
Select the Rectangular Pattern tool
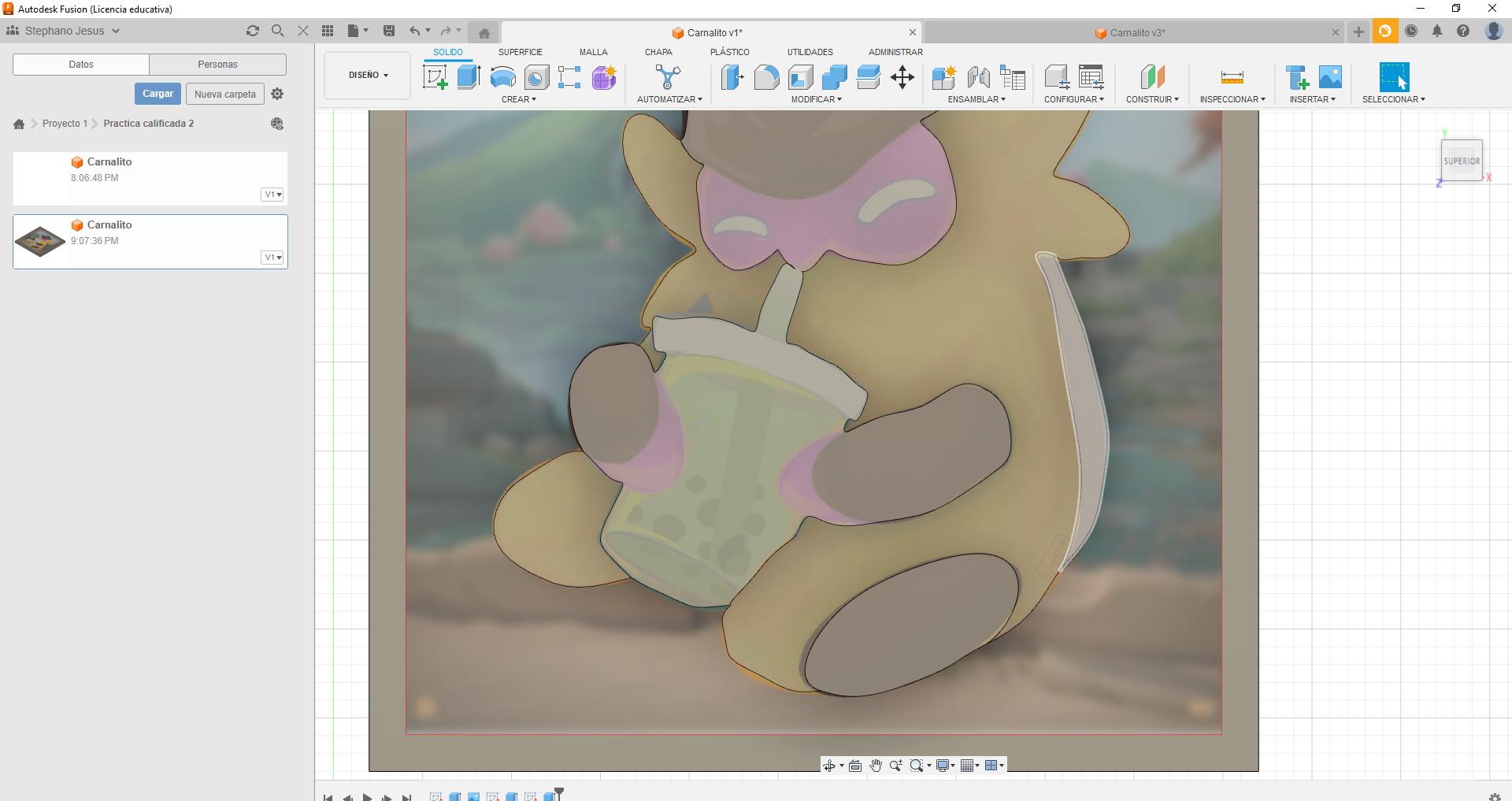coord(569,77)
